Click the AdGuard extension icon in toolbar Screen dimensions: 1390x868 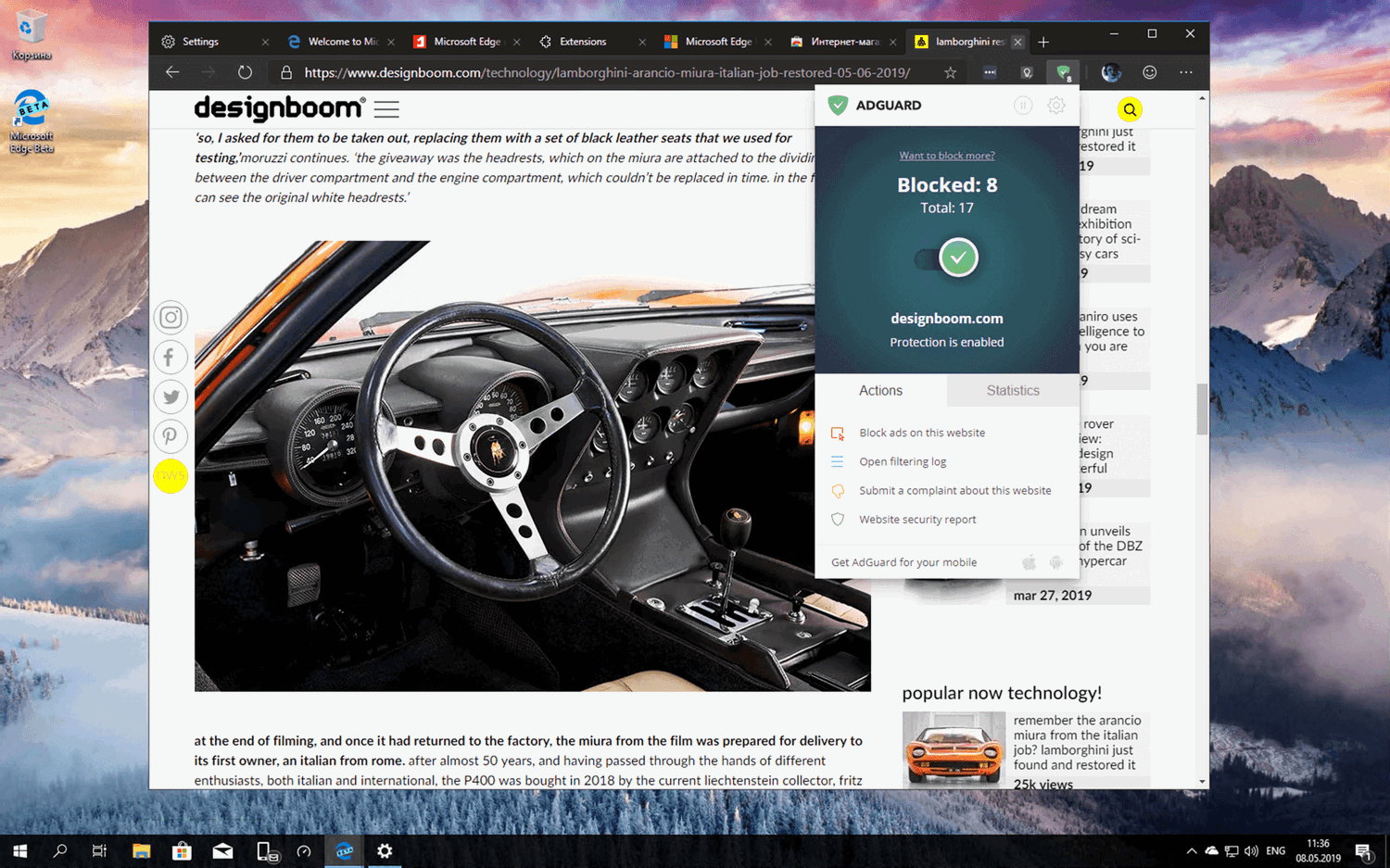1063,72
